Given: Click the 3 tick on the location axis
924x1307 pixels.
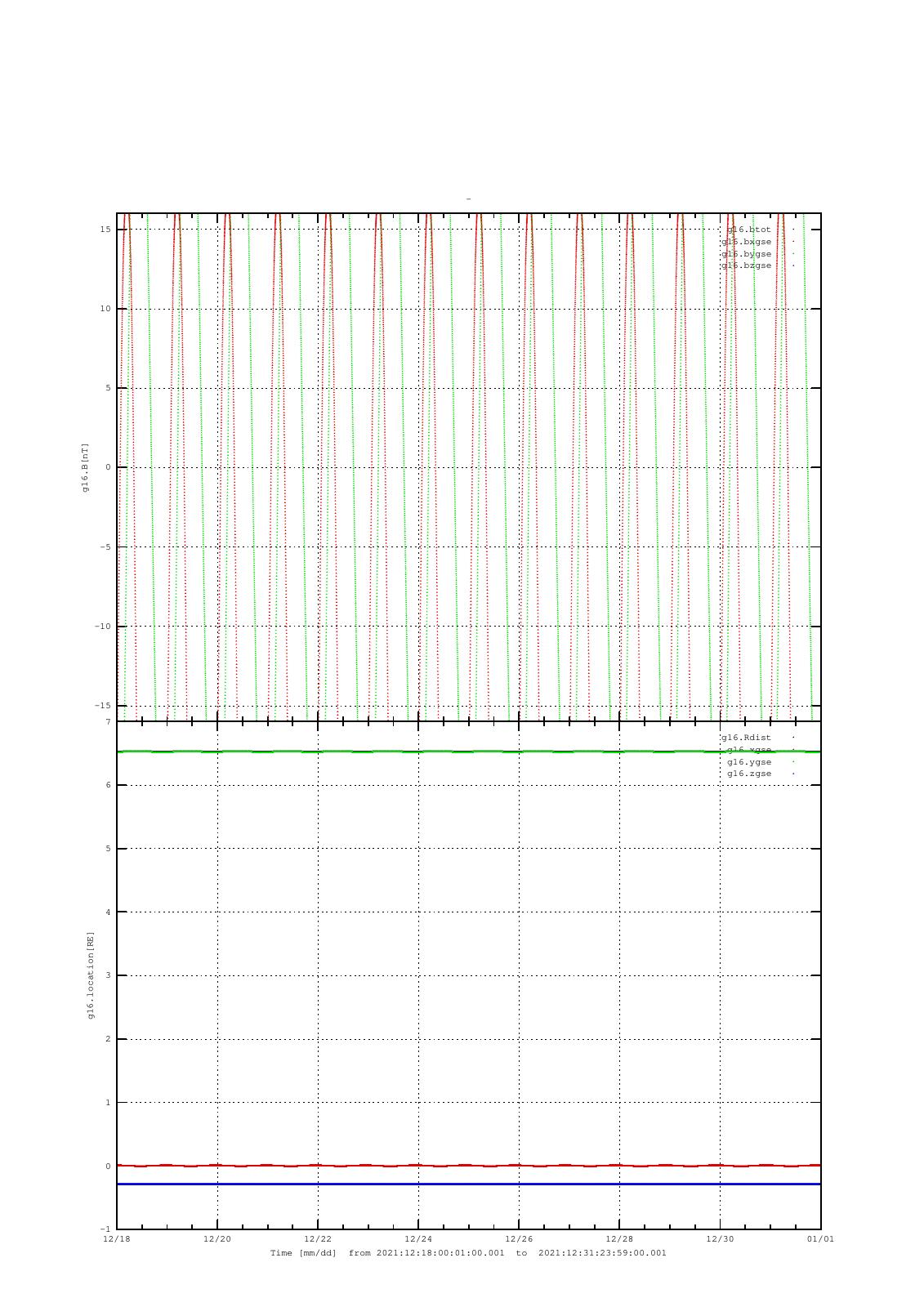Looking at the screenshot, I should (x=108, y=975).
